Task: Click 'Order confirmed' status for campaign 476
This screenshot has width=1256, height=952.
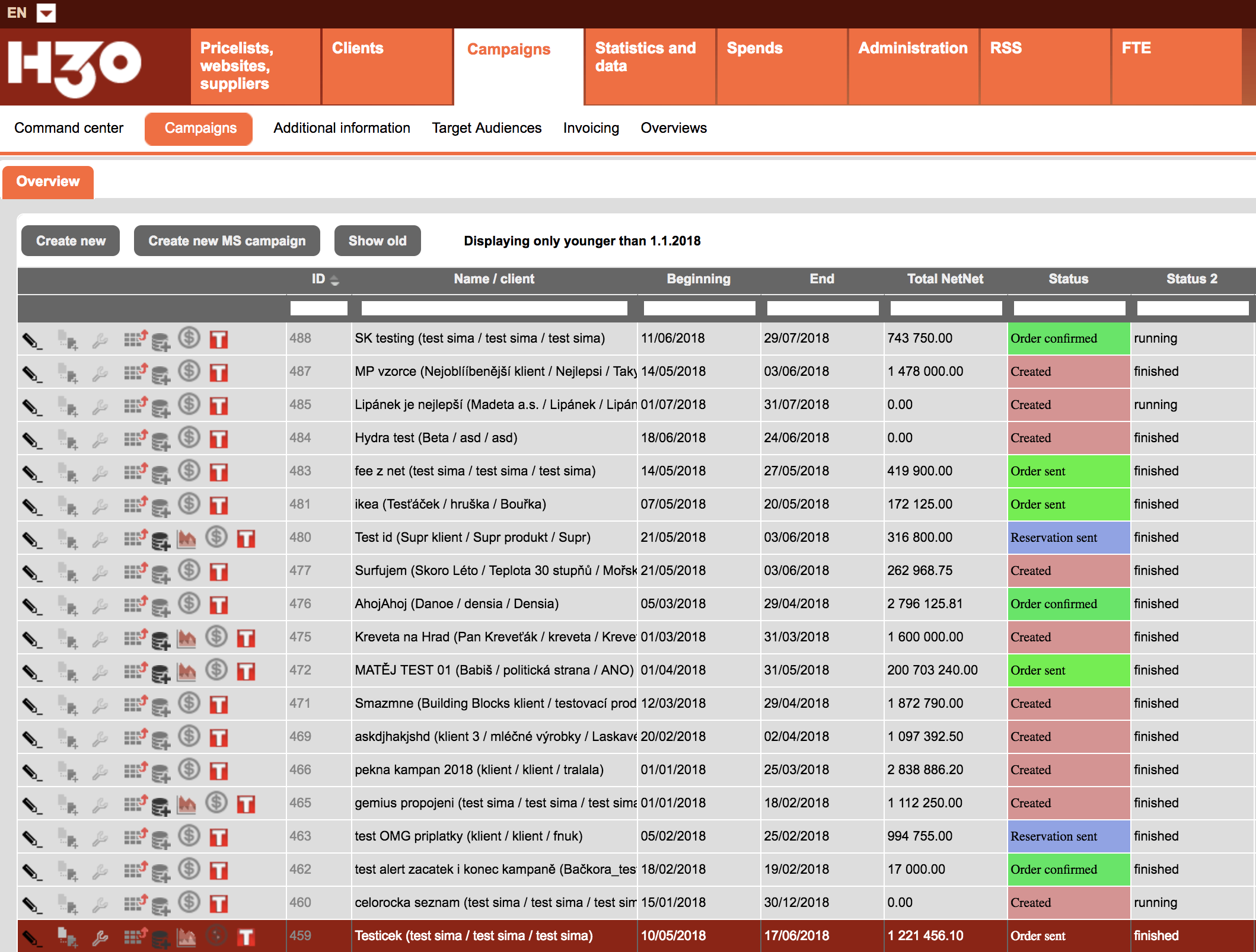Action: pyautogui.click(x=1069, y=604)
